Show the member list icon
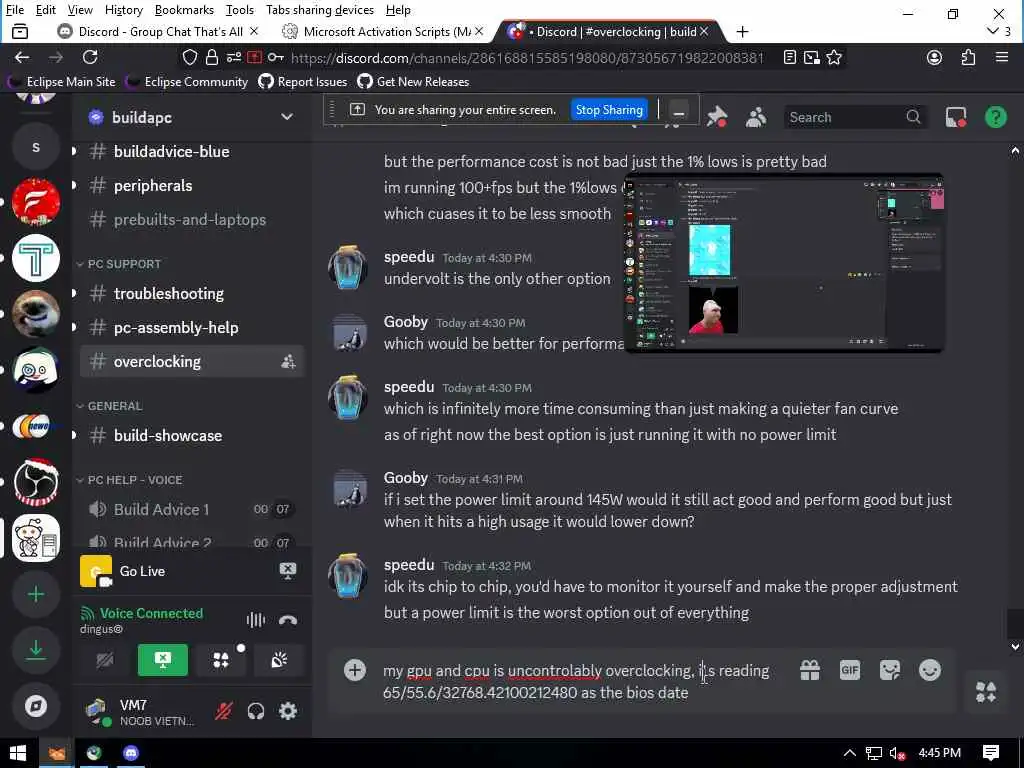This screenshot has height=768, width=1024. 756,118
